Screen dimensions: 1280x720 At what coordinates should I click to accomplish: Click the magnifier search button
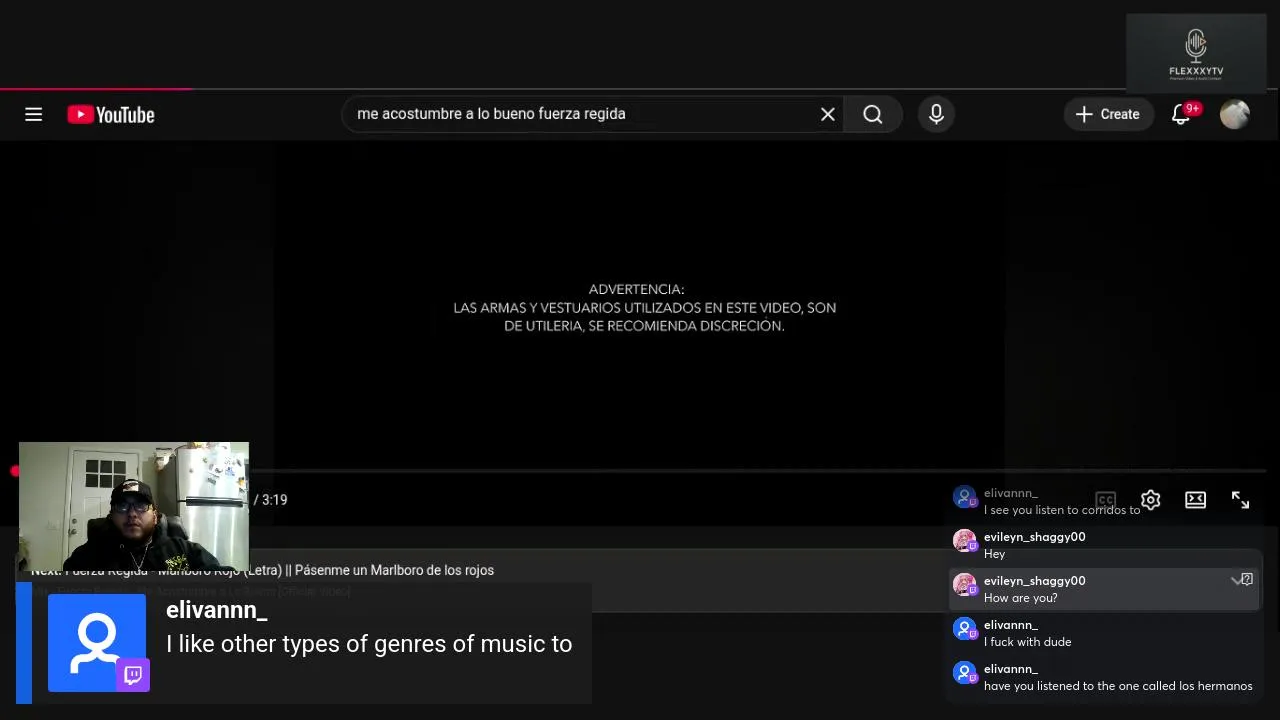click(x=873, y=114)
